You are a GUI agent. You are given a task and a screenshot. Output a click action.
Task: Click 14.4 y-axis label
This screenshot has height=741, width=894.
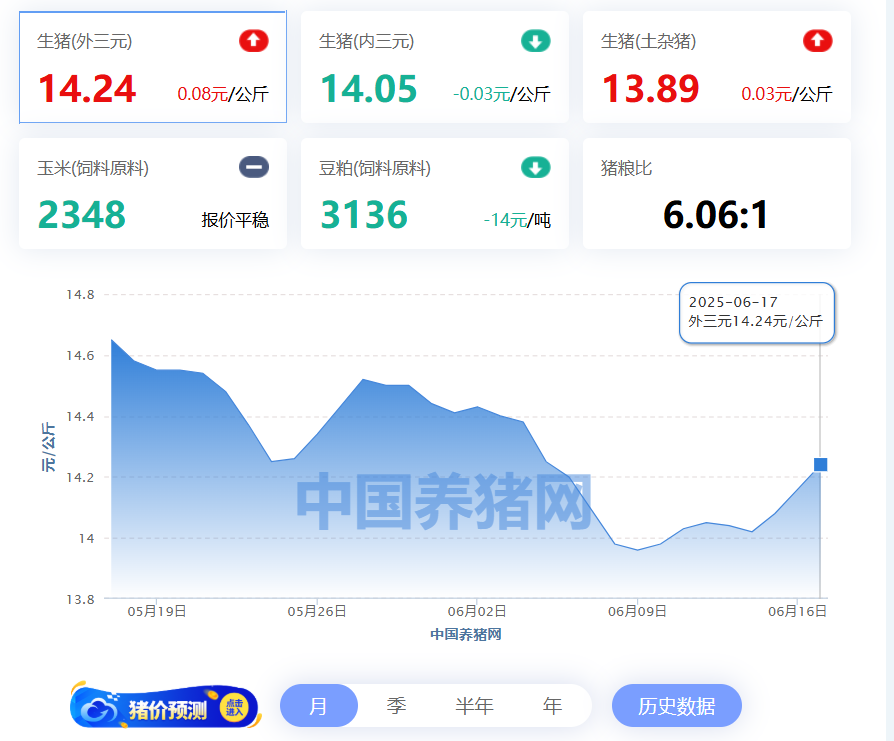[x=80, y=417]
